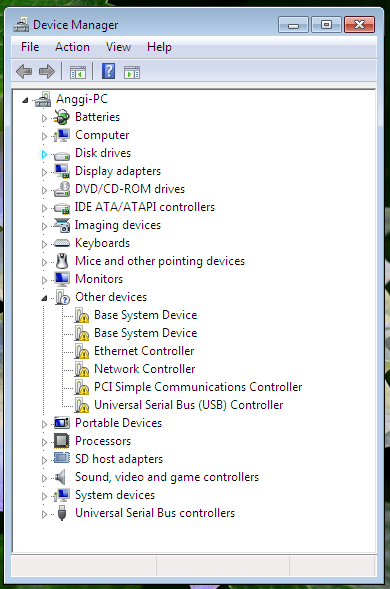This screenshot has height=589, width=390.
Task: Click the System devices icon
Action: point(62,495)
